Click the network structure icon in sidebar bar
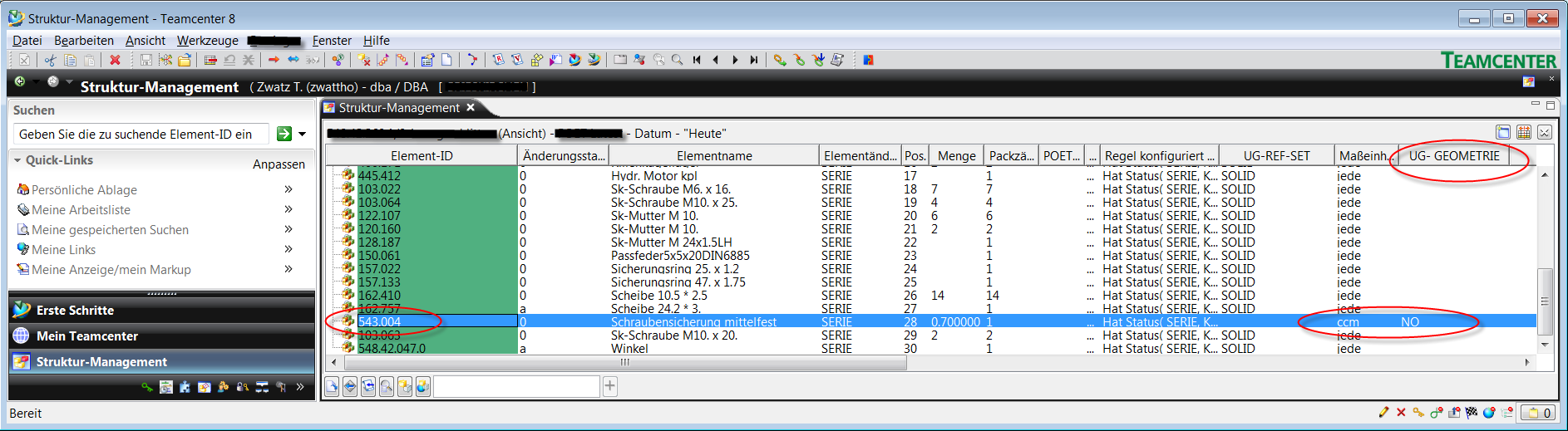Screen dimensions: 1568x431 point(261,387)
